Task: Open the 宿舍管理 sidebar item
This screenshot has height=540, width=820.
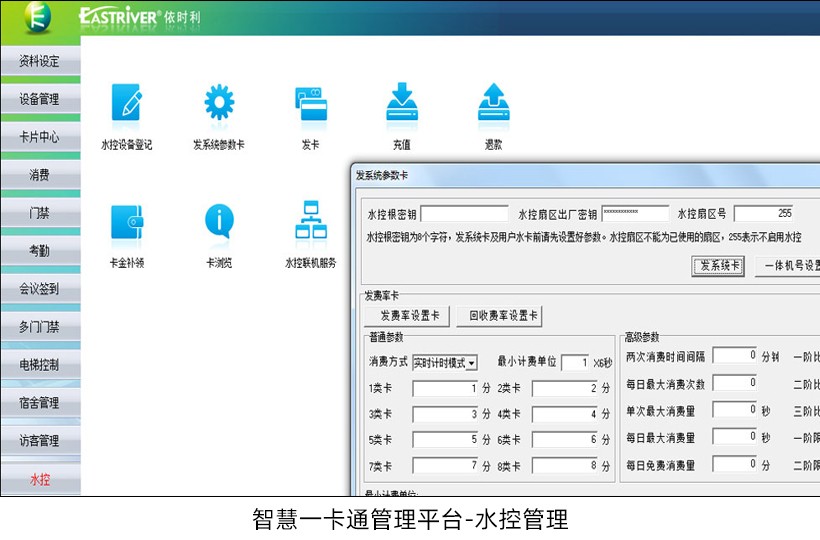Action: coord(40,403)
